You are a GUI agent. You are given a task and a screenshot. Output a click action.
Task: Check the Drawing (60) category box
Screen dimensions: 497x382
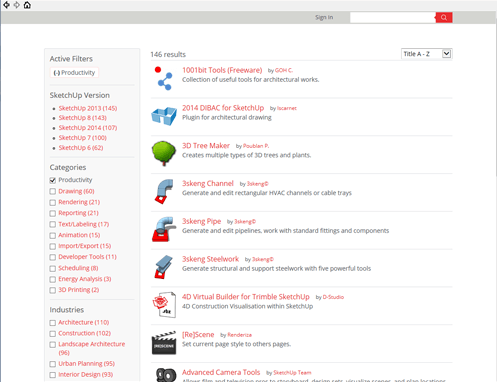53,191
